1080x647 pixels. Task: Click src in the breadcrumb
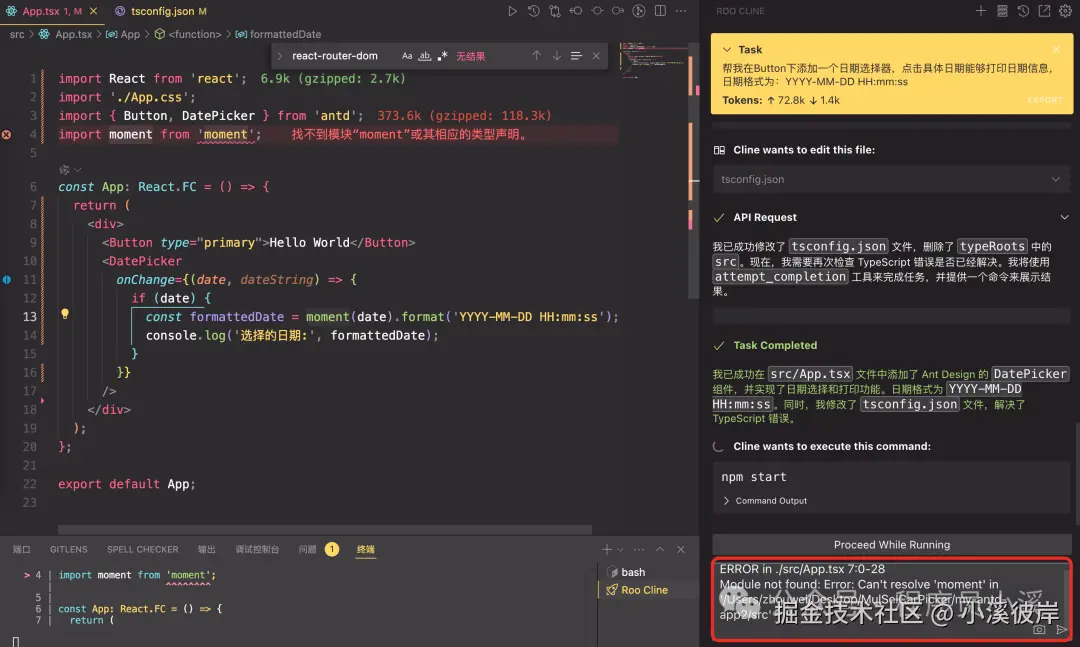(17, 34)
